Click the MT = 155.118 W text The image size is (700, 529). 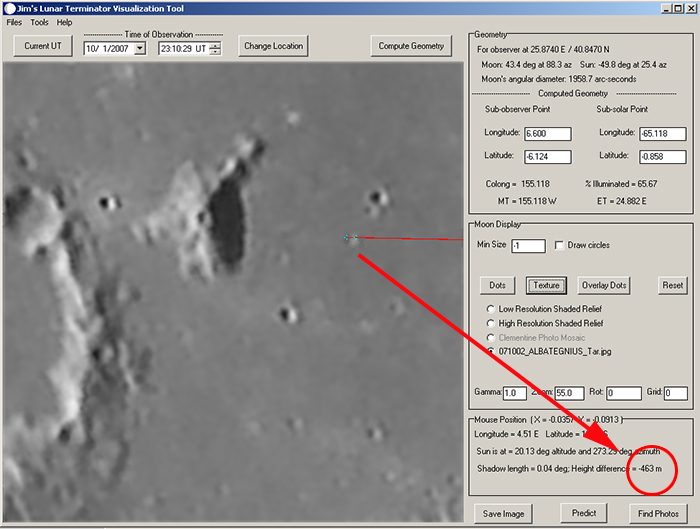(x=527, y=201)
